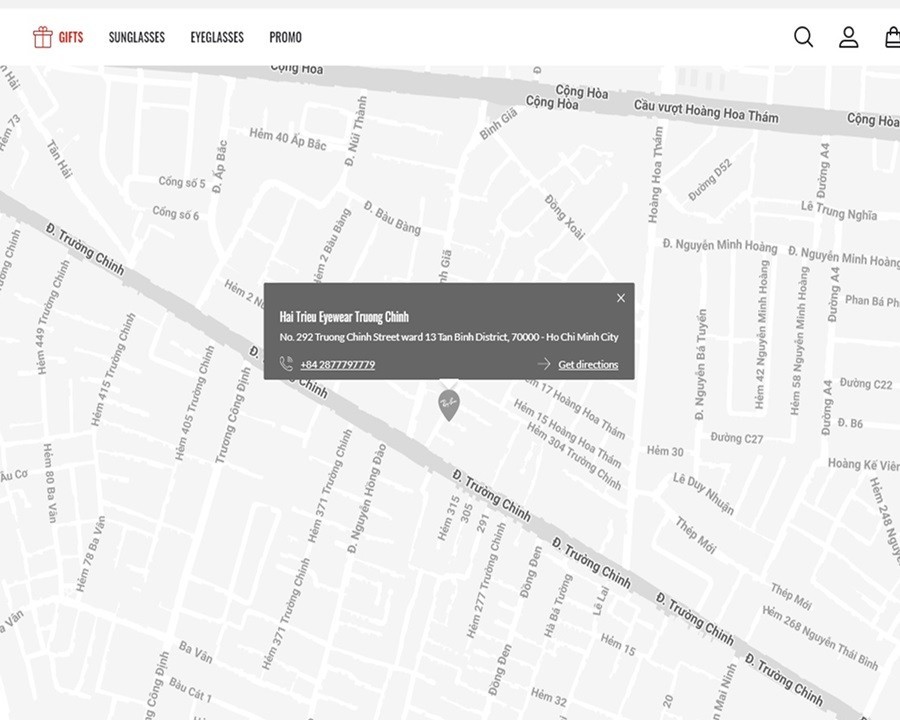
Task: Open the EYEGLASSES menu
Action: tap(217, 37)
